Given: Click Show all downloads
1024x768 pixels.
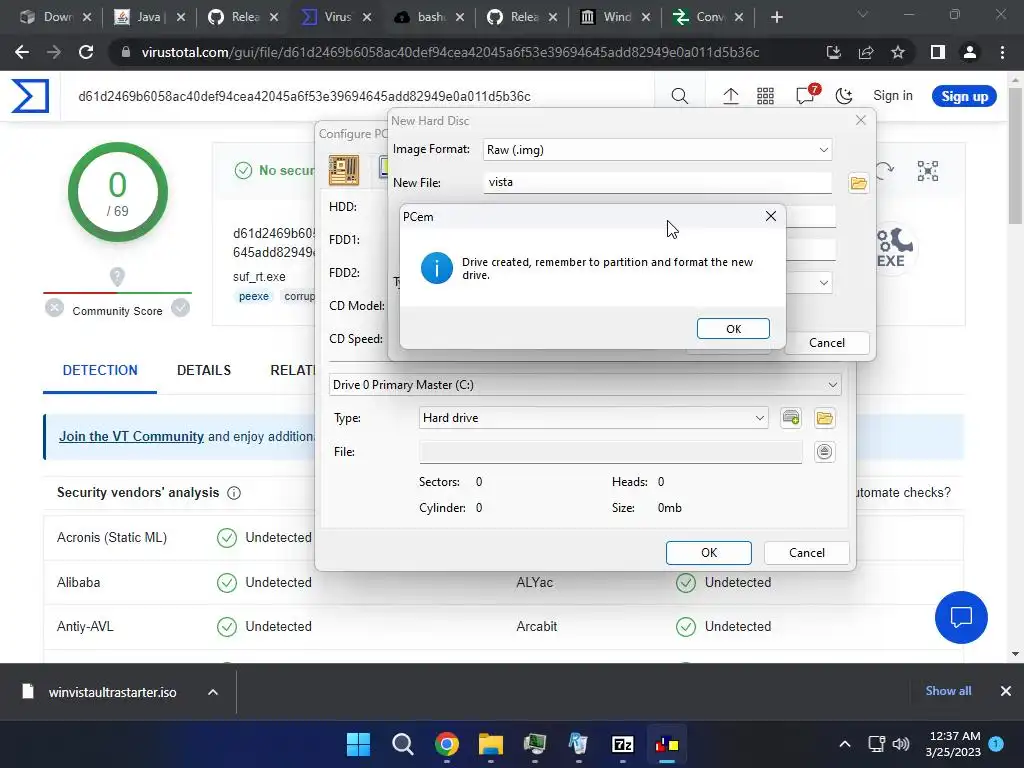Looking at the screenshot, I should [x=948, y=691].
